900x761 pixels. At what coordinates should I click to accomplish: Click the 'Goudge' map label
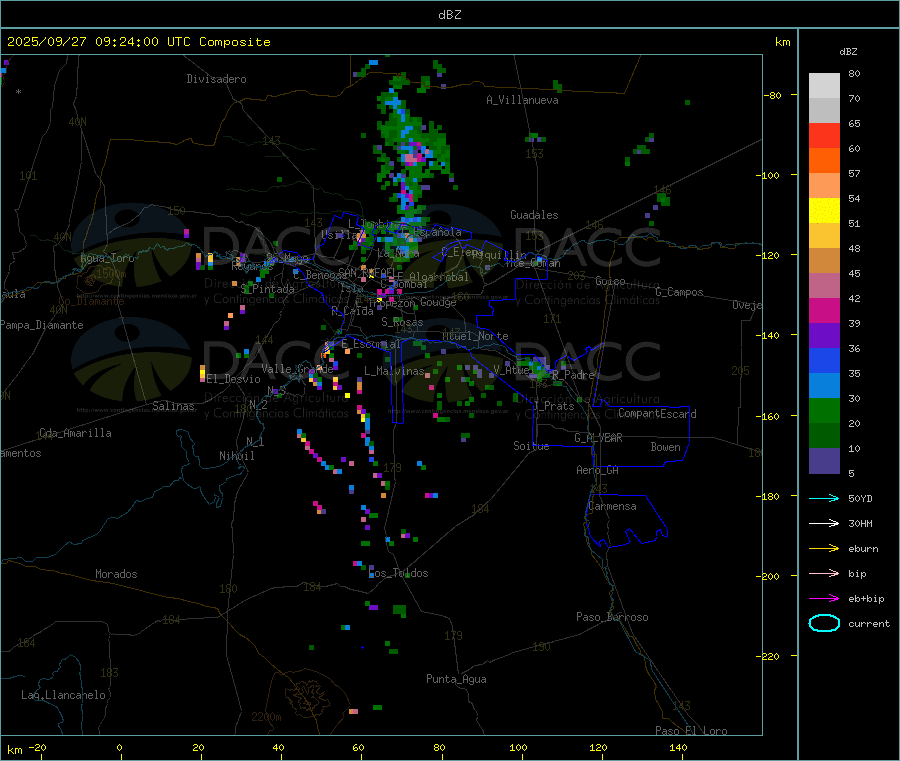[438, 302]
